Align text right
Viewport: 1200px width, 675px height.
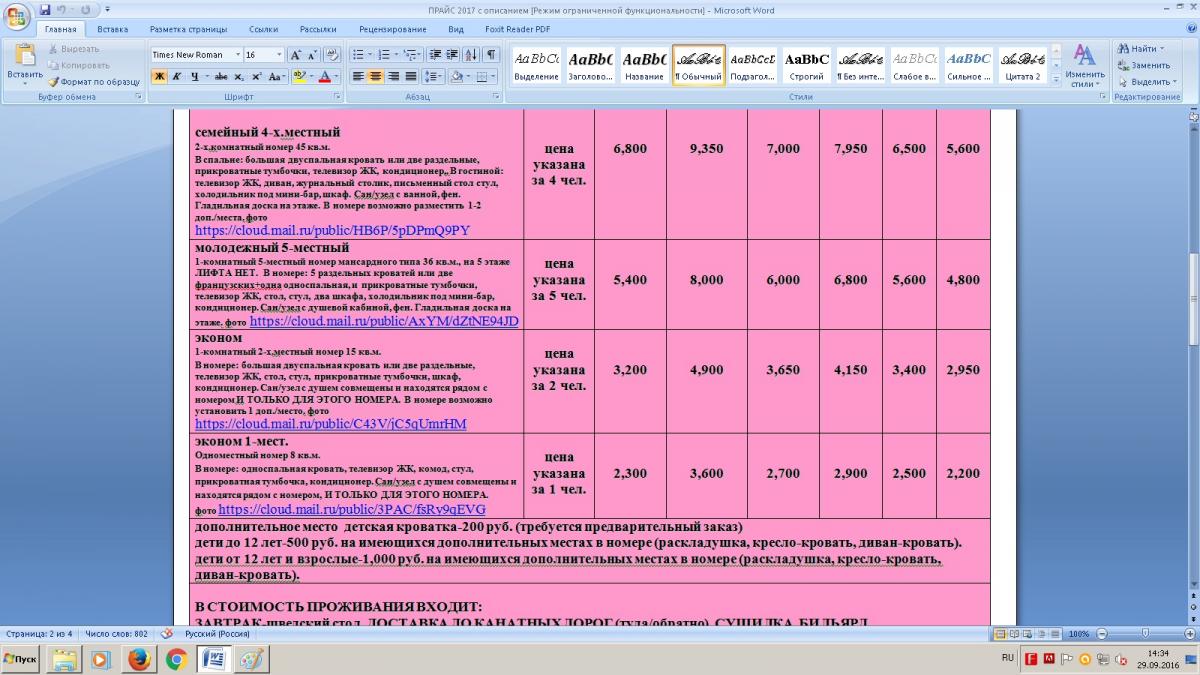(x=394, y=76)
